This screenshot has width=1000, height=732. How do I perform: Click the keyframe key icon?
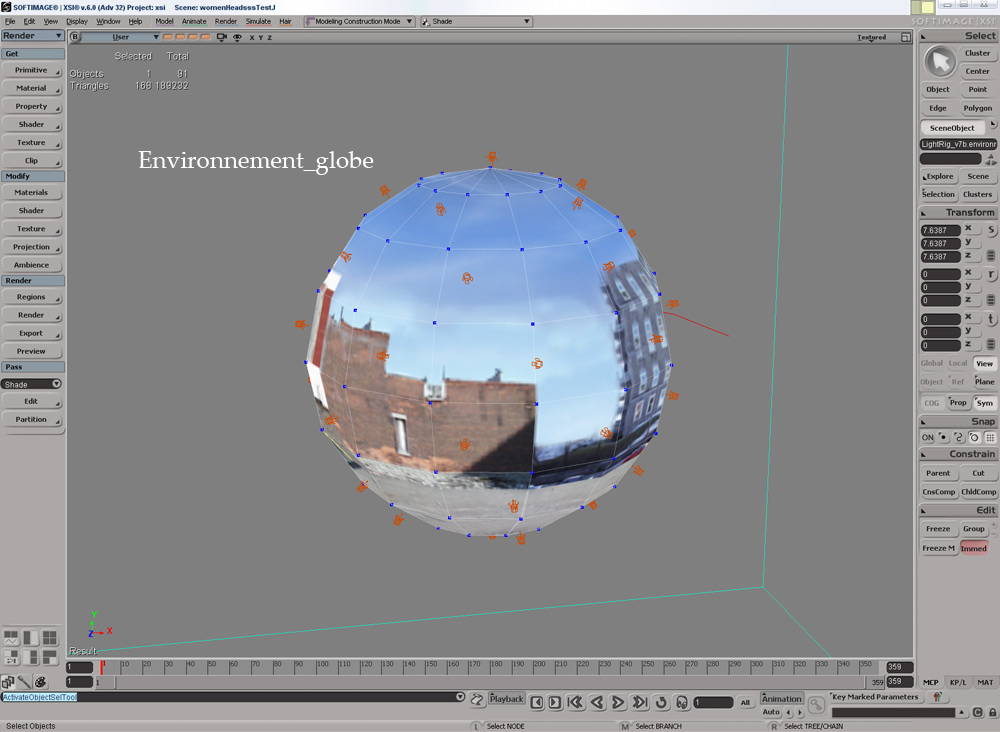(816, 705)
